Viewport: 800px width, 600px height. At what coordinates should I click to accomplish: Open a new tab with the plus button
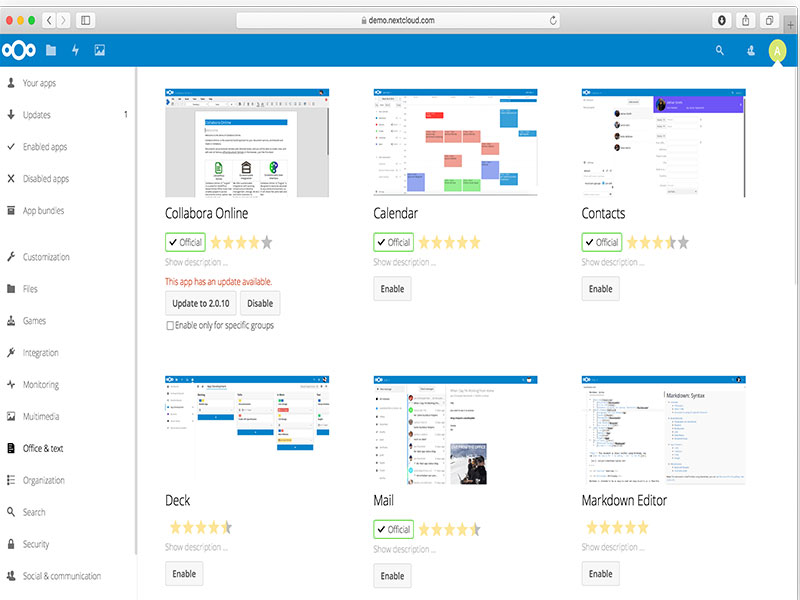click(x=791, y=24)
